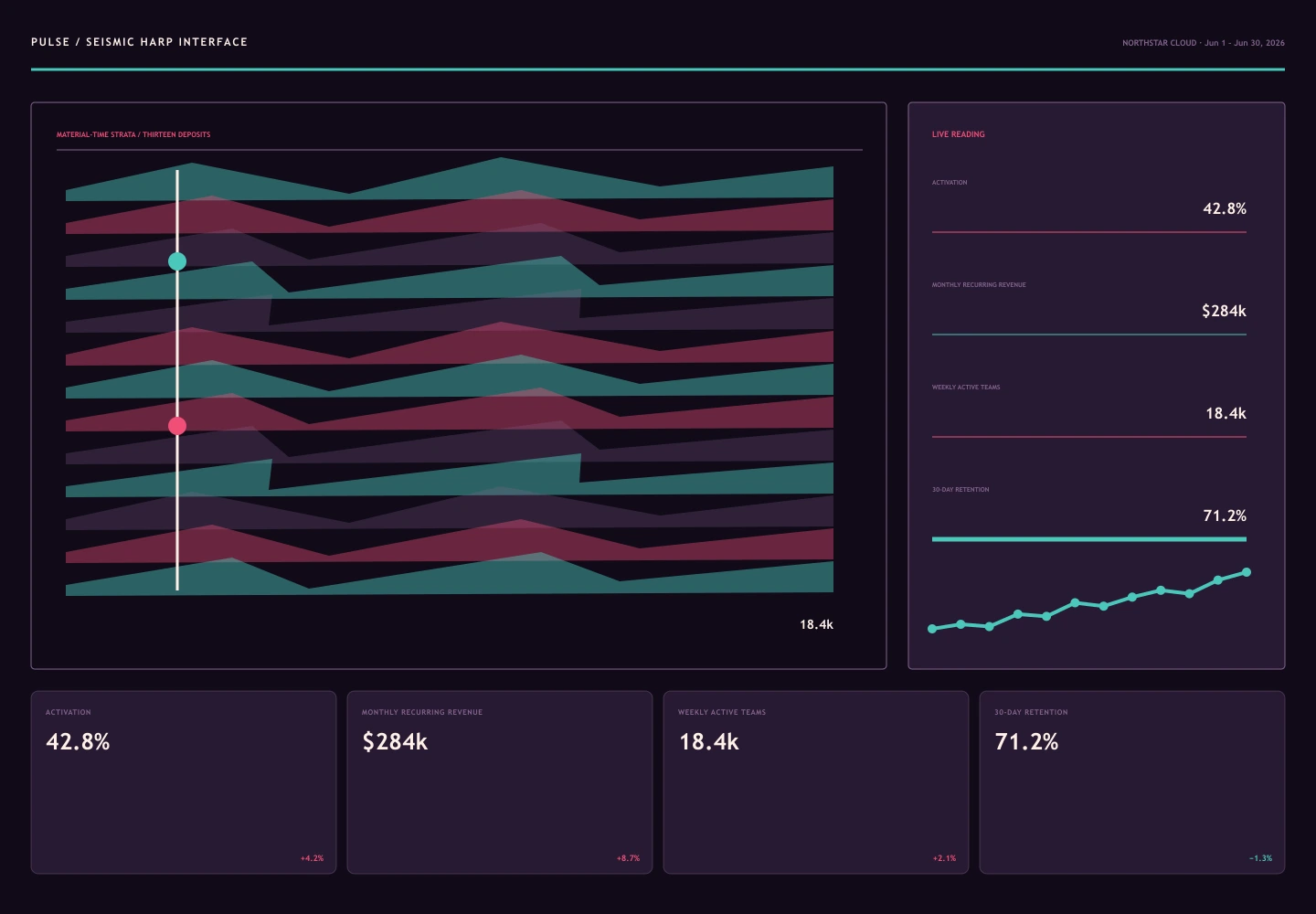
Task: Click the "+2.1%" change on Weekly Active Teams card
Action: pos(944,858)
